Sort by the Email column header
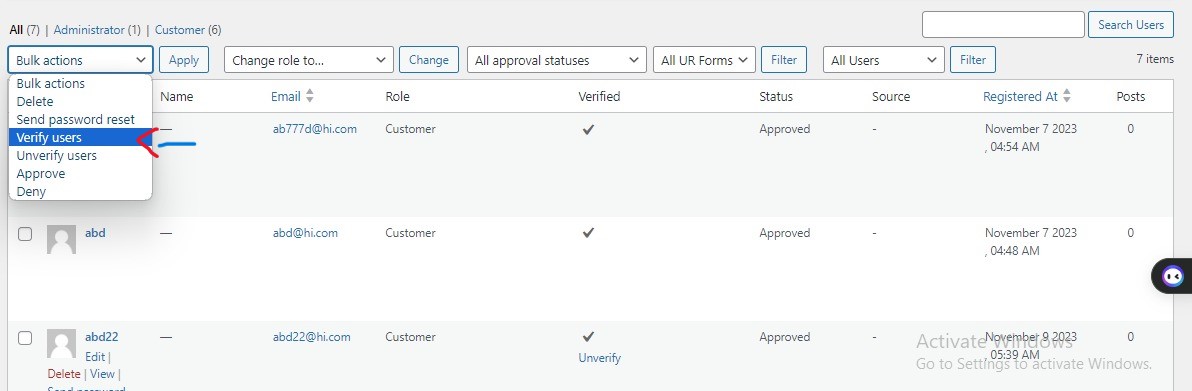Screen dimensions: 1192x391 (x=286, y=97)
